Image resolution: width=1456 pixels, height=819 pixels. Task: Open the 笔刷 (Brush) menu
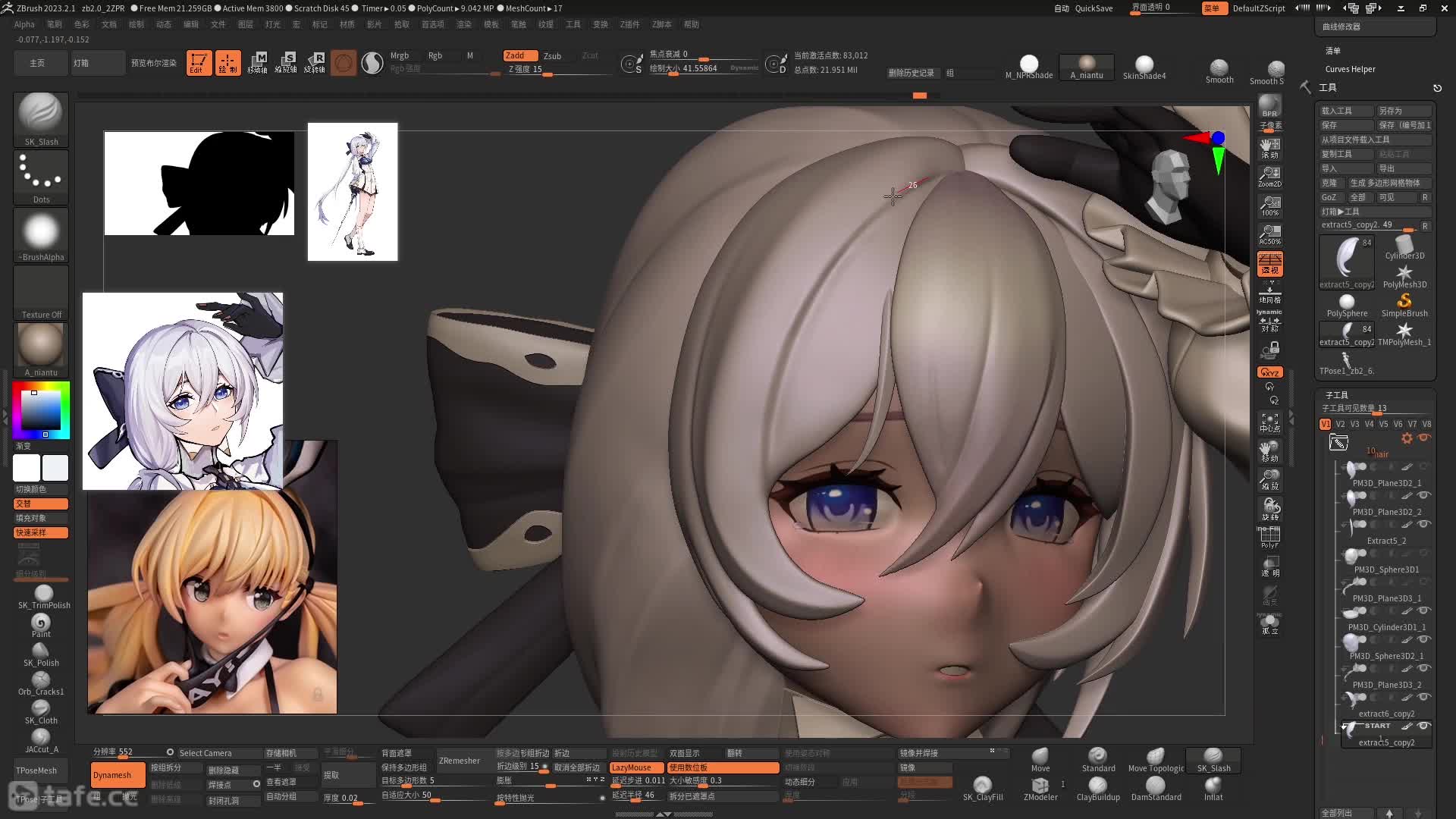(x=55, y=24)
